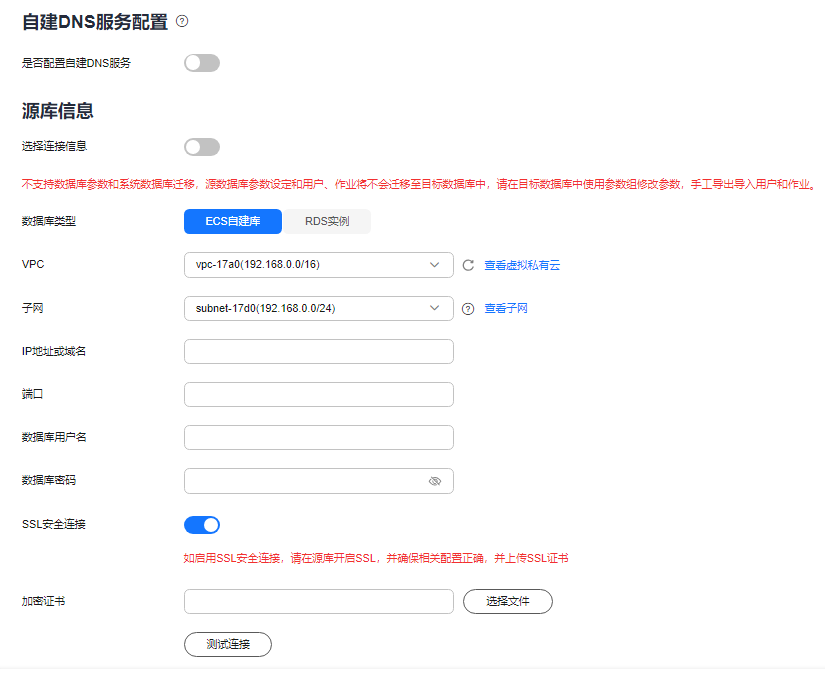
Task: Select the ECS自建库 tab
Action: [232, 221]
